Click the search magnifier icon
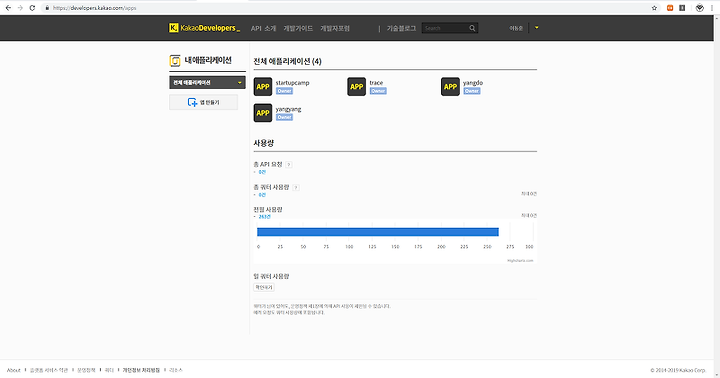720x378 pixels. [x=472, y=28]
